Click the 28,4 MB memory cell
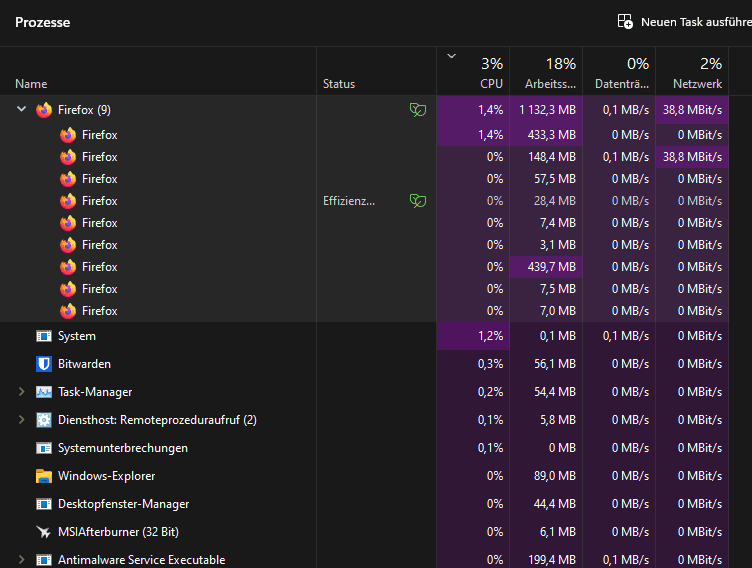Image resolution: width=752 pixels, height=568 pixels. (546, 201)
